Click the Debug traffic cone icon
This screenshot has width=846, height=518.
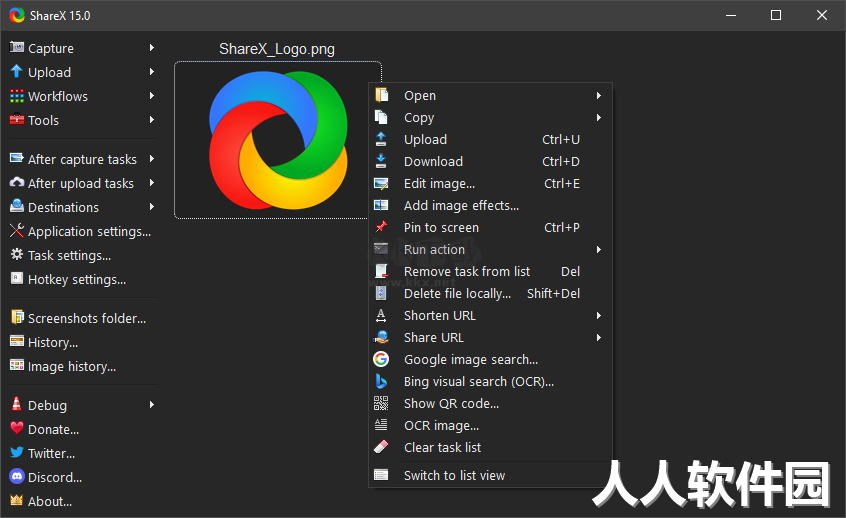click(17, 404)
